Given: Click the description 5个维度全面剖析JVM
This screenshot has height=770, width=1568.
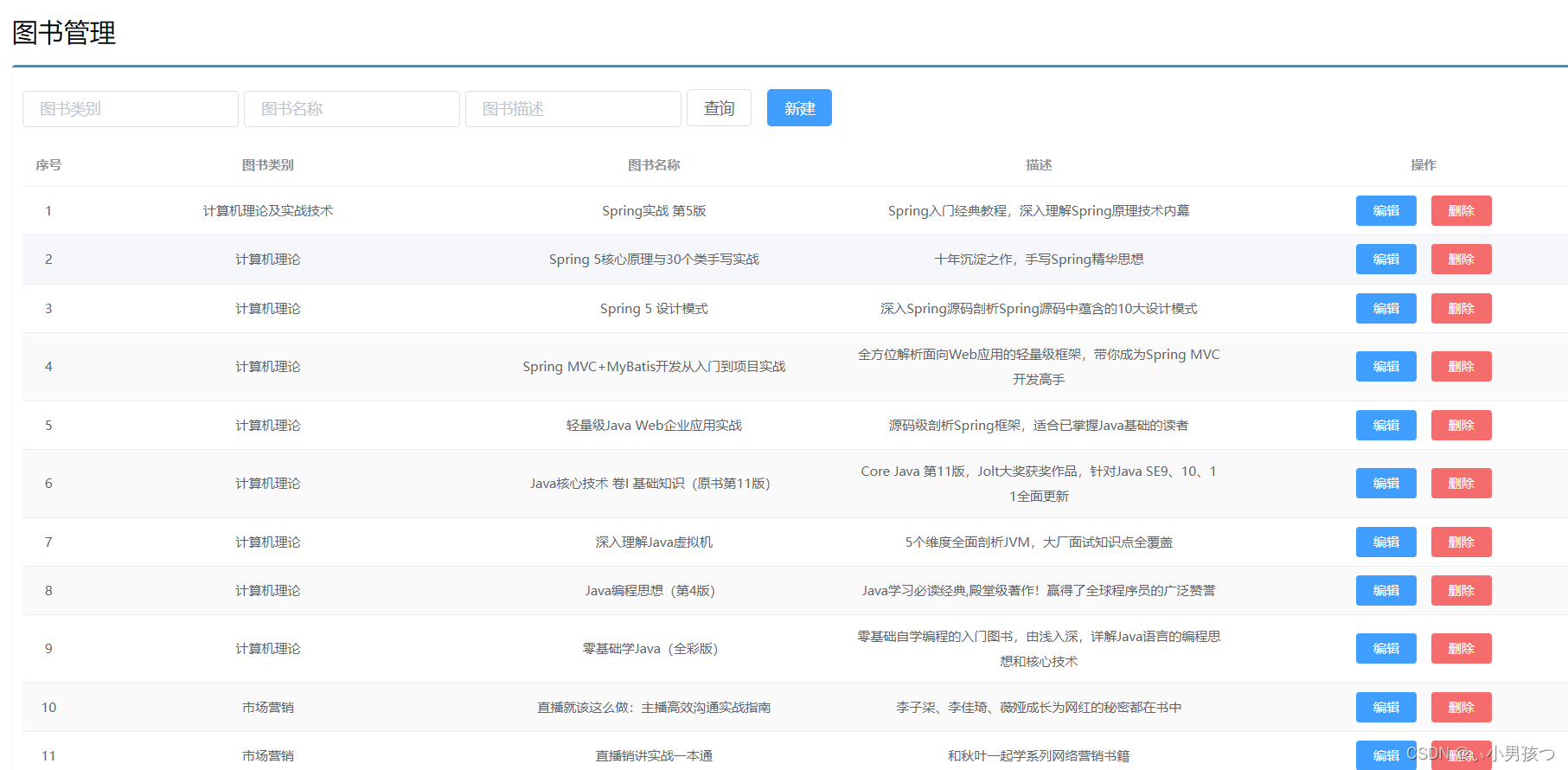Looking at the screenshot, I should point(1039,542).
